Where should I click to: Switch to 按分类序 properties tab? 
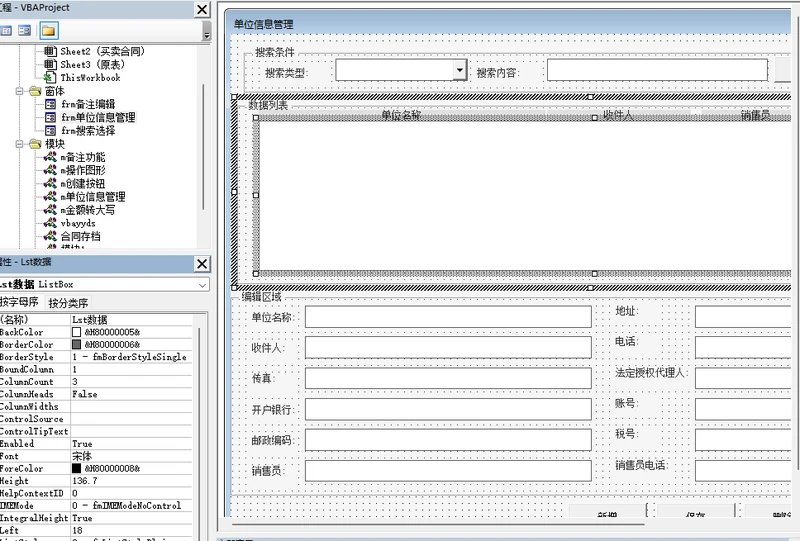click(x=68, y=303)
